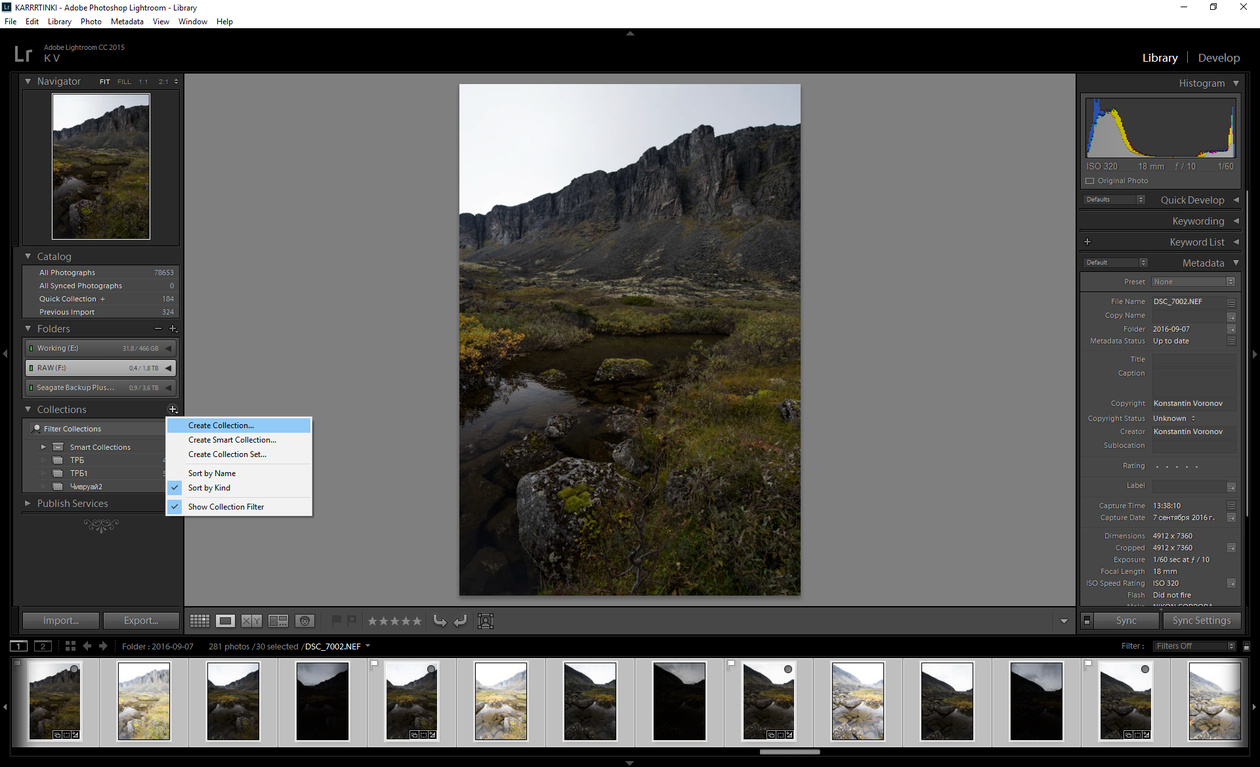The width and height of the screenshot is (1260, 767).
Task: Select All Photographs in Catalog
Action: [x=100, y=272]
